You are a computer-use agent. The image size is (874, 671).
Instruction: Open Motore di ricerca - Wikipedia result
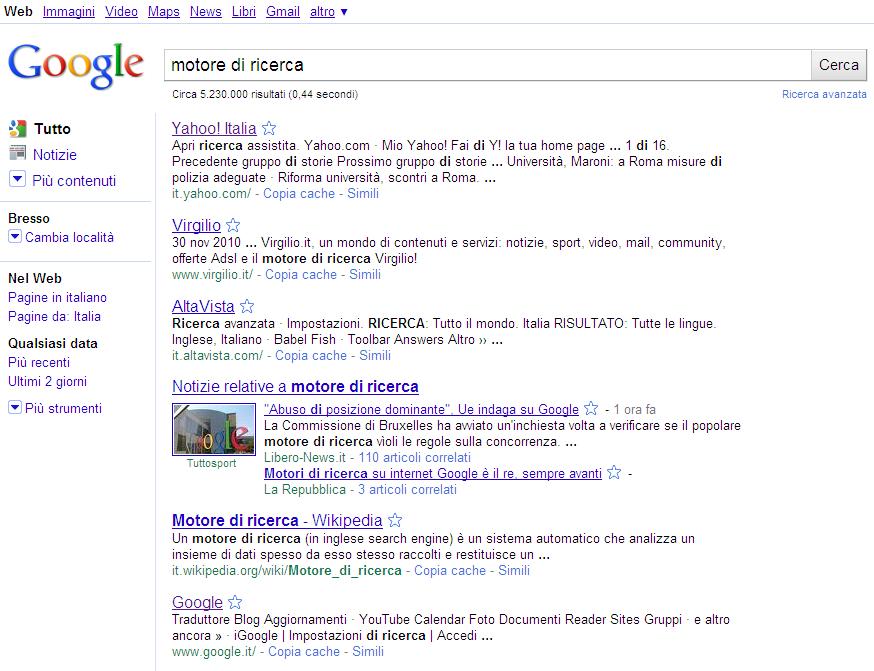tap(277, 520)
